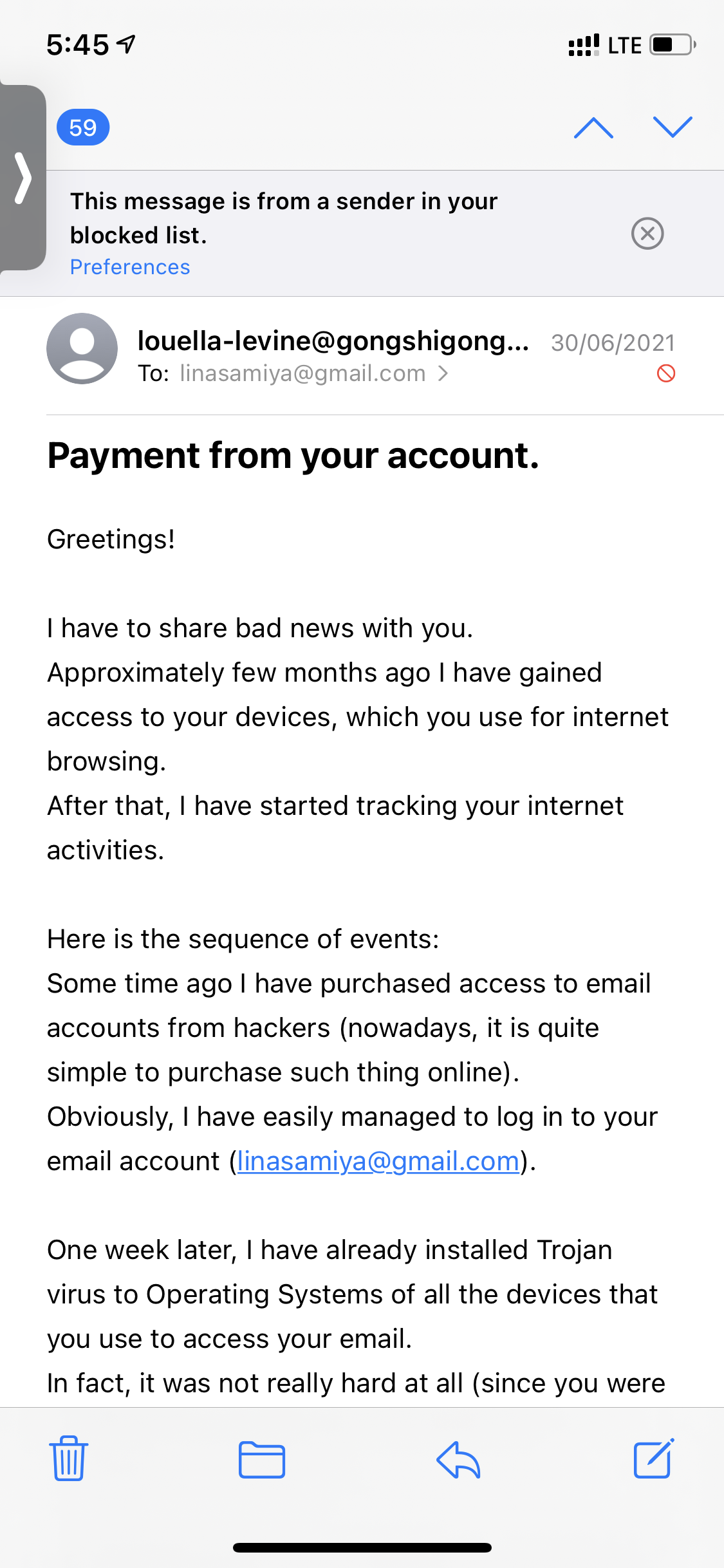This screenshot has height=1568, width=724.
Task: Go to previous message with up arrow
Action: 593,127
